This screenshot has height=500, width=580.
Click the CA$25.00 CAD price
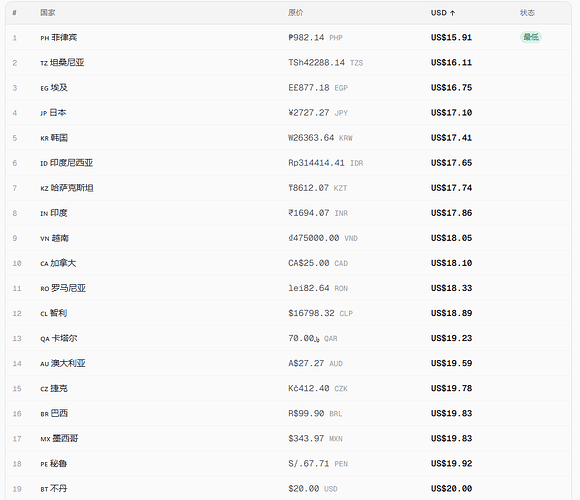(318, 263)
